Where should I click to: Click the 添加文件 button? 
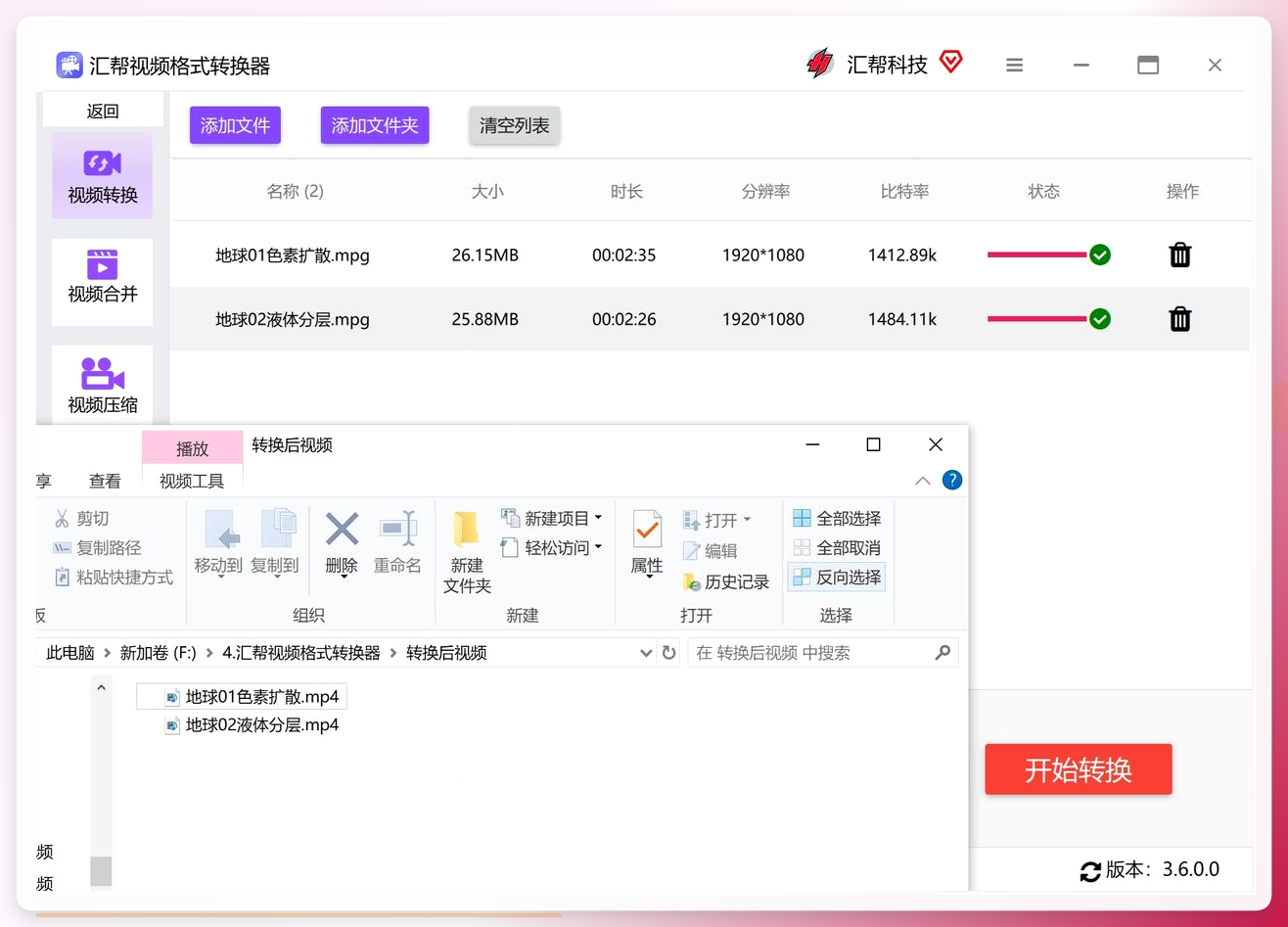pyautogui.click(x=235, y=125)
